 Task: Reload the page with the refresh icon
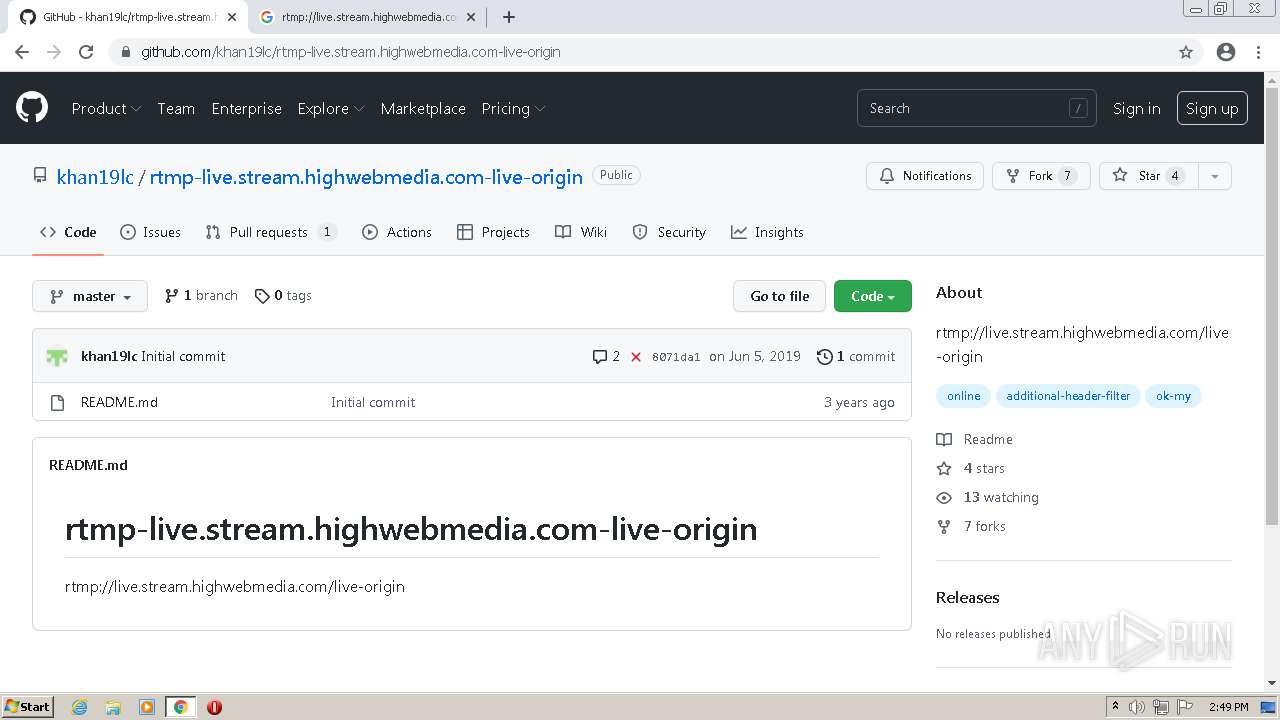[86, 52]
